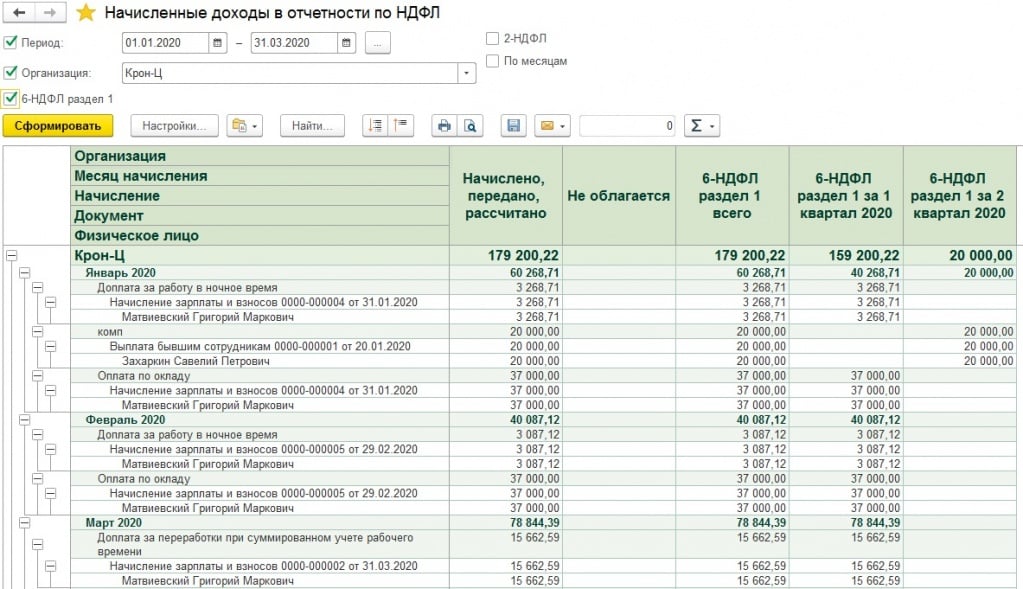1023x589 pixels.
Task: Collapse the Февраль 2020 group
Action: click(x=25, y=421)
